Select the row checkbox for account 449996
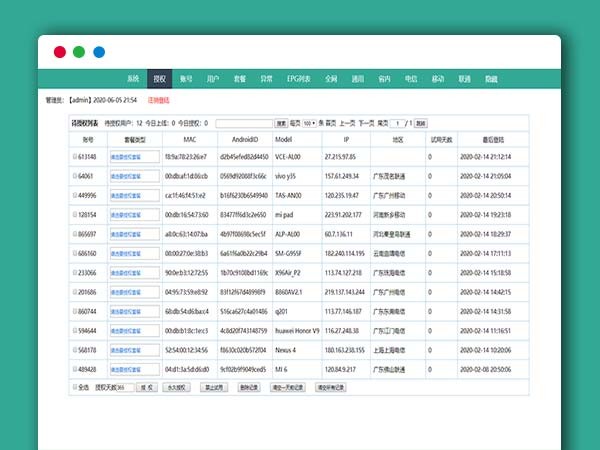This screenshot has width=600, height=450. [x=74, y=195]
